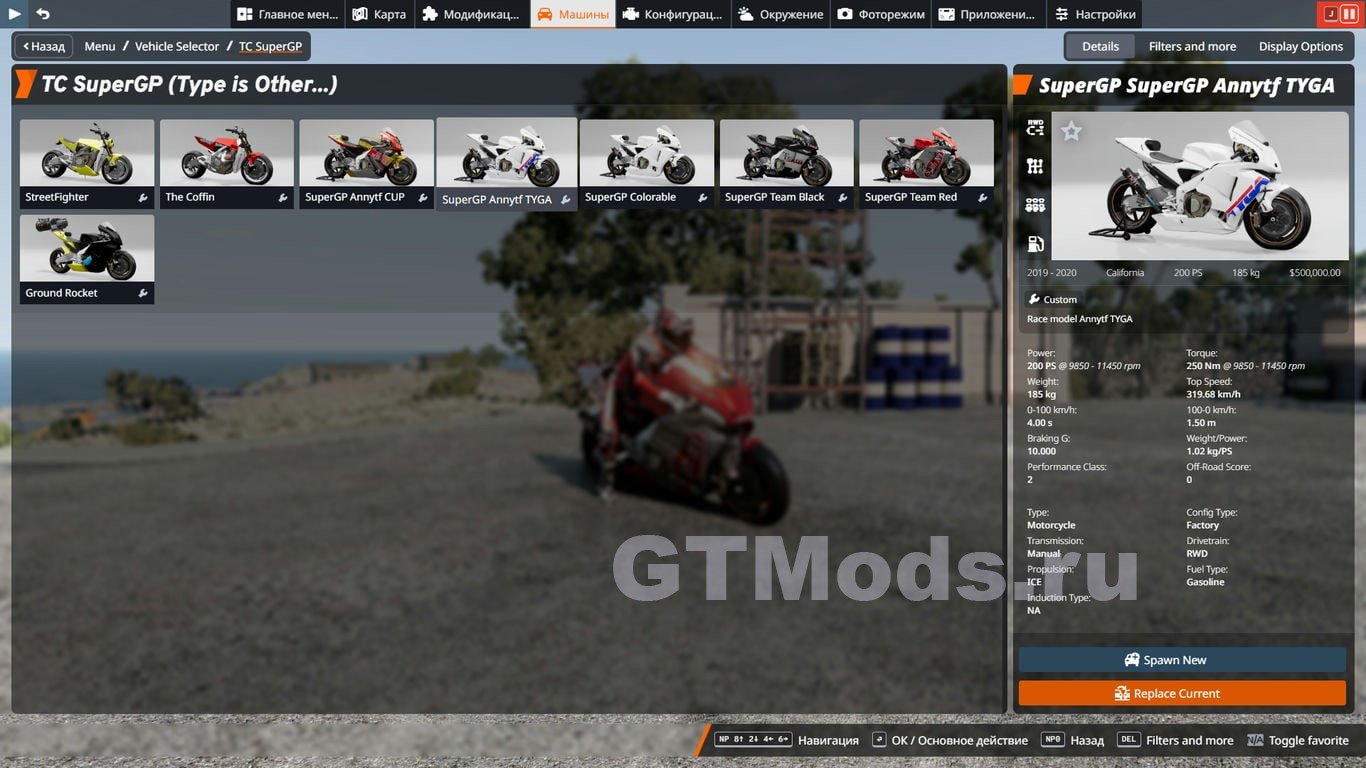The height and width of the screenshot is (768, 1366).
Task: Click the RWD drivetrain icon in details panel
Action: [1035, 128]
